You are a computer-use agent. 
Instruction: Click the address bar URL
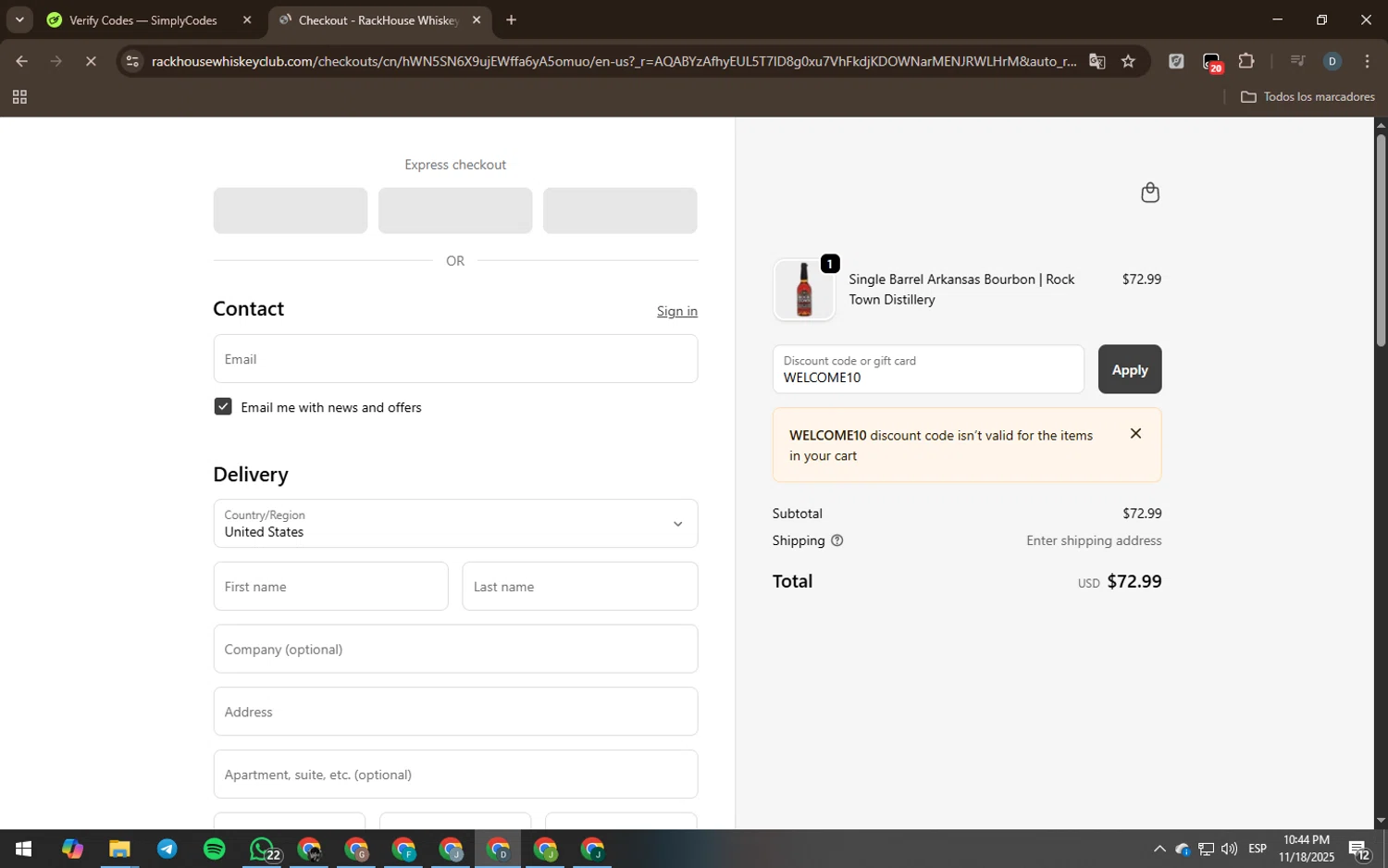coord(613,61)
